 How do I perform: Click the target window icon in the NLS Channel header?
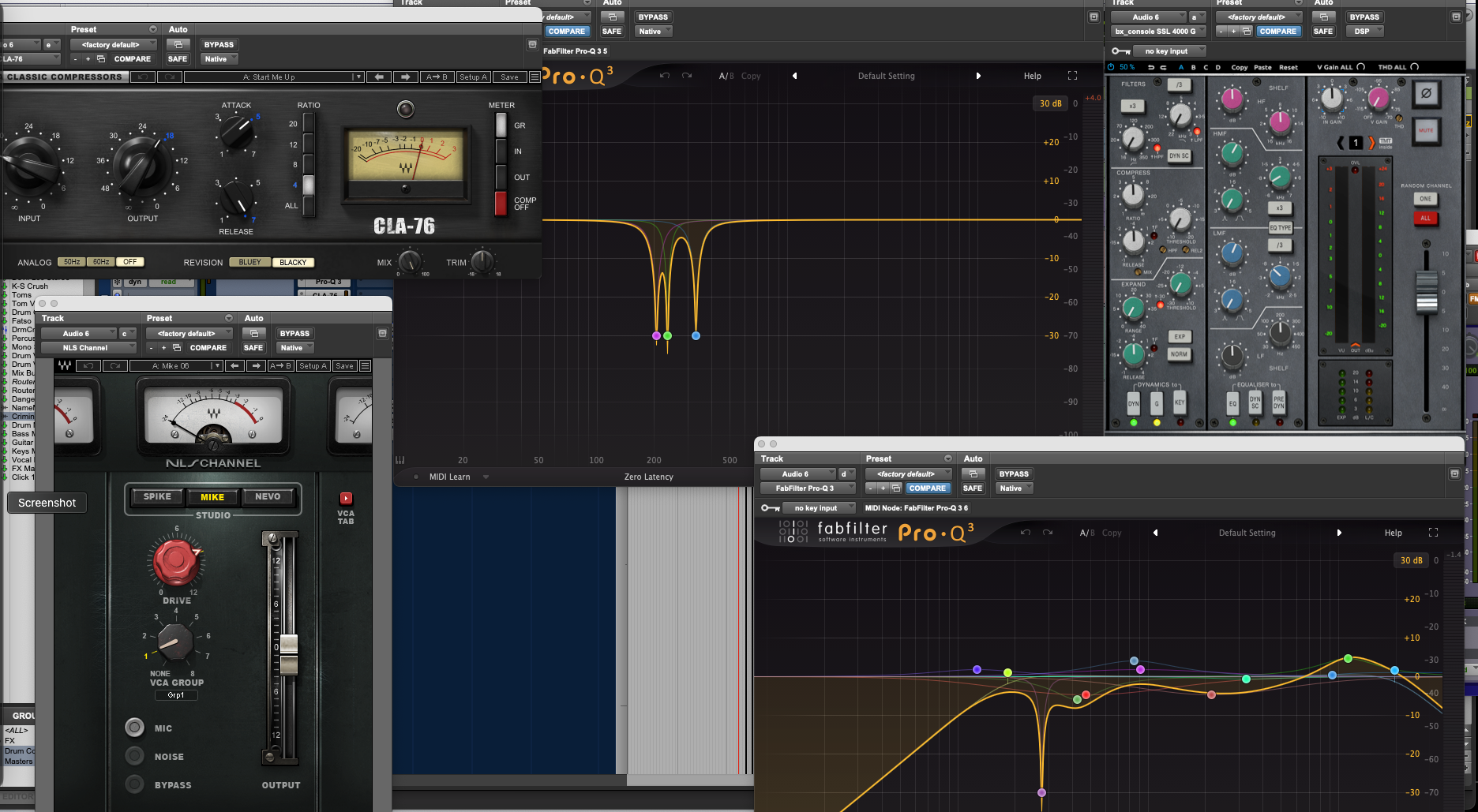point(382,333)
